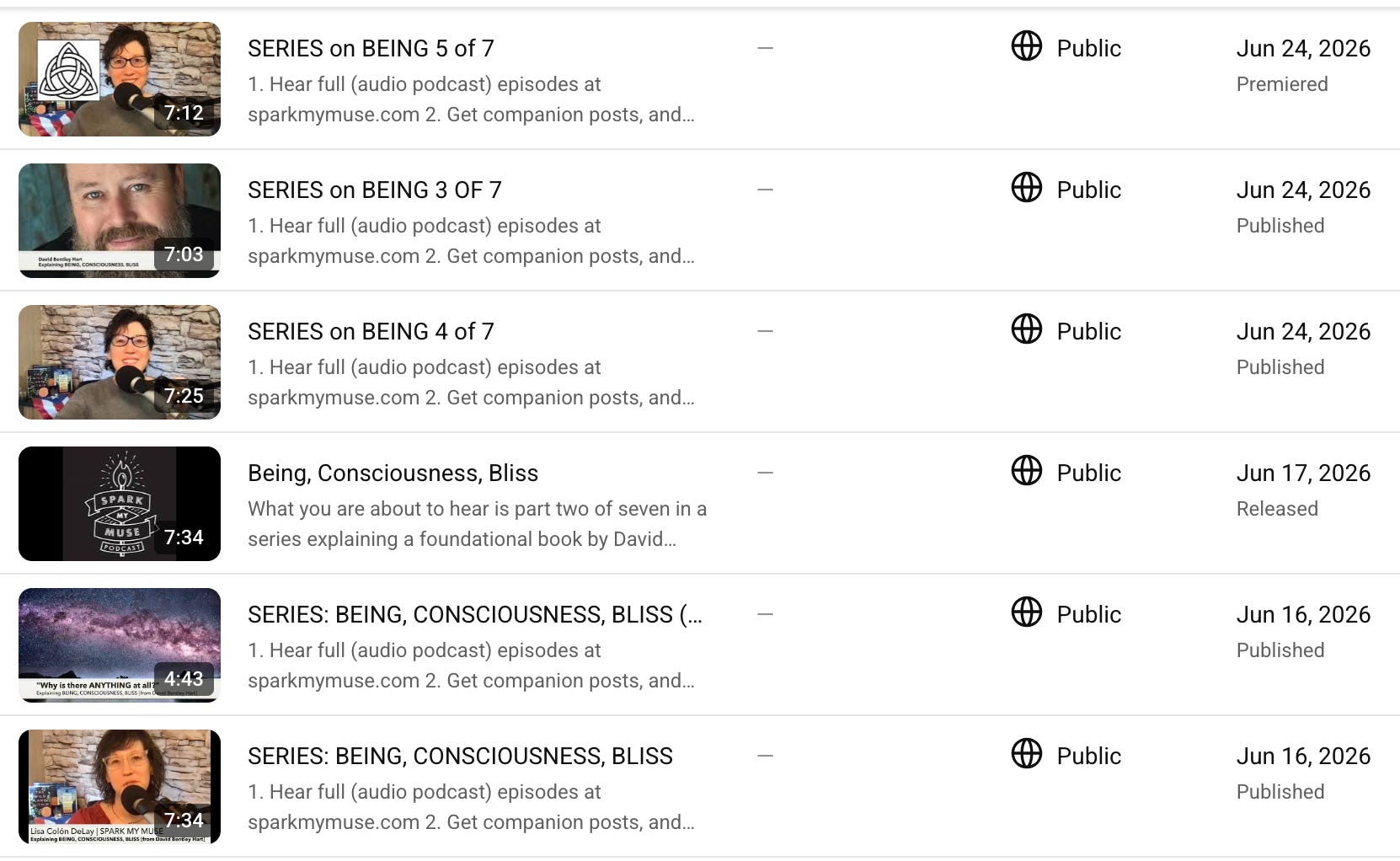Select Public visibility for the Jun 17, 2026 video
This screenshot has width=1400, height=861.
[x=1088, y=473]
